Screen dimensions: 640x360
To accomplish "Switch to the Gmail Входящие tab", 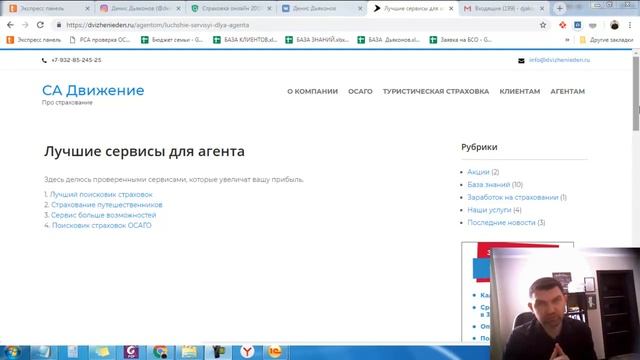I will pos(504,8).
